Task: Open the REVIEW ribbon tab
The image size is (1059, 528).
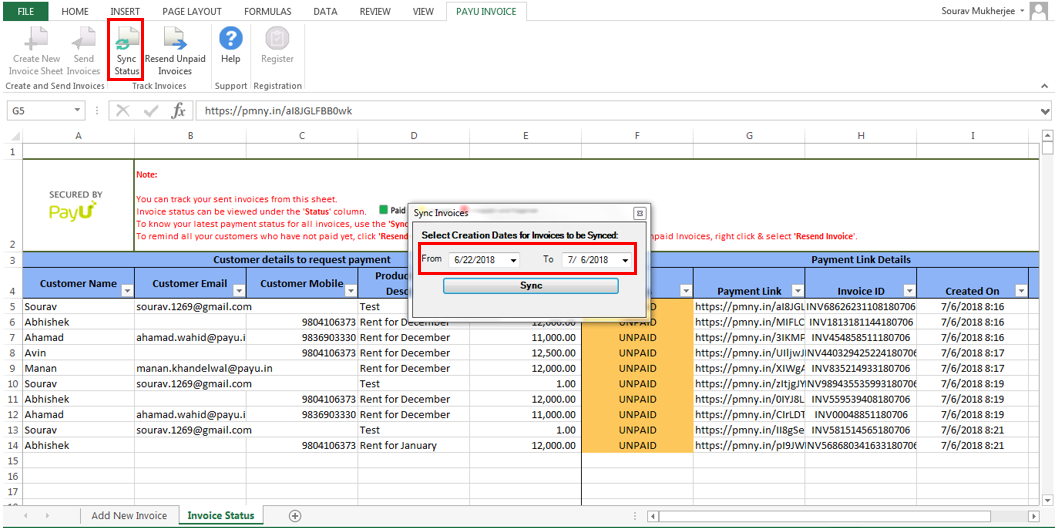Action: pos(375,11)
